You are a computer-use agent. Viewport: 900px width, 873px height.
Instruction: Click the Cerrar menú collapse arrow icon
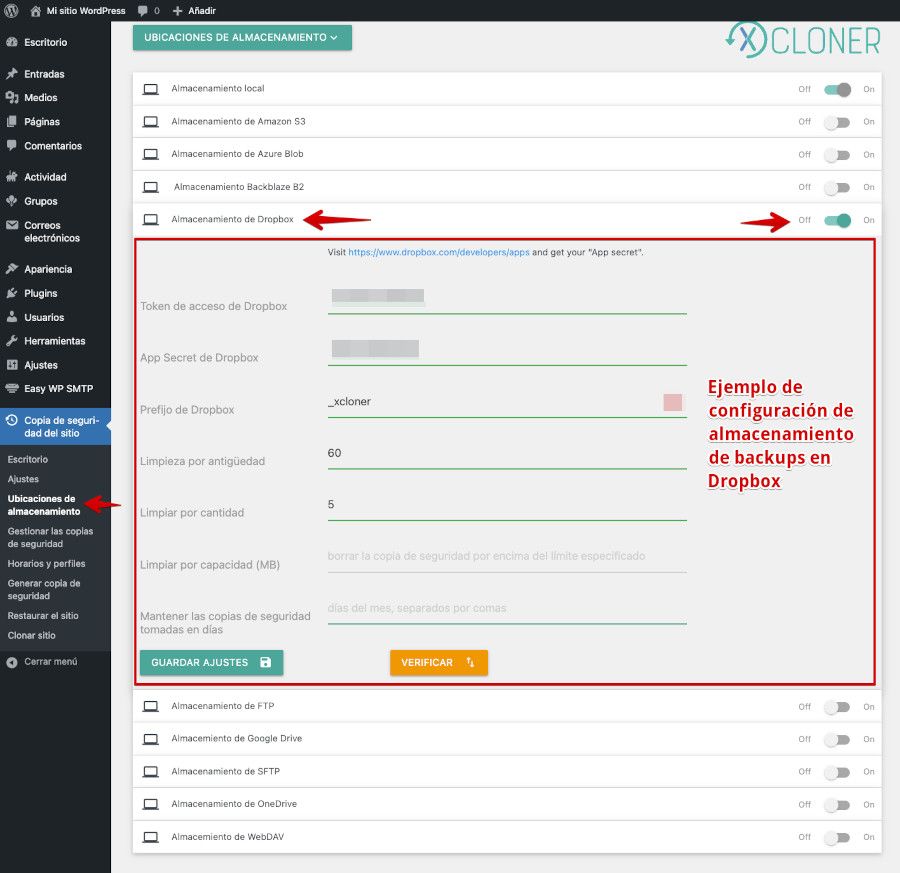pyautogui.click(x=11, y=662)
